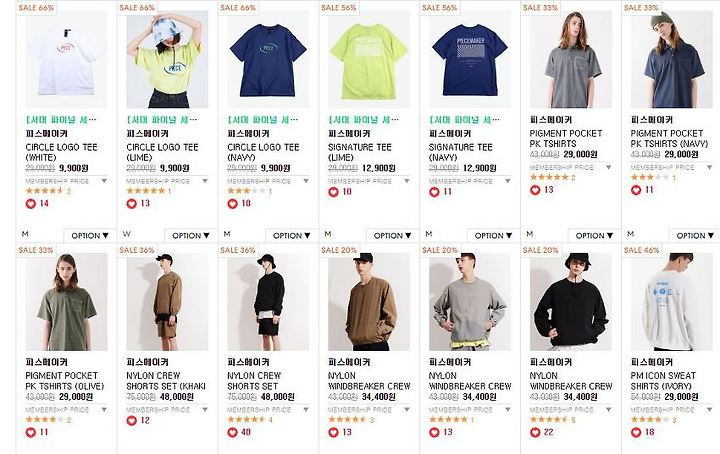Image resolution: width=720 pixels, height=454 pixels.
Task: Open CIRCLE LOGO TEE (NAVY) product link
Action: 263,152
